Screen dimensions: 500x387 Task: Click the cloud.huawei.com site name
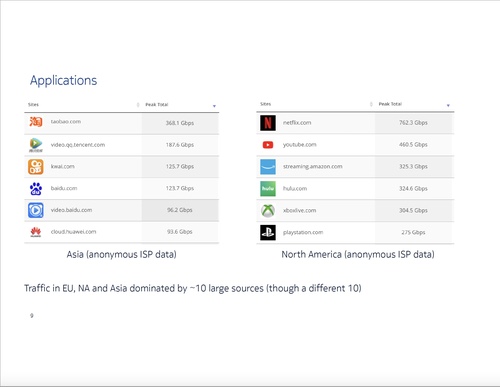click(73, 232)
